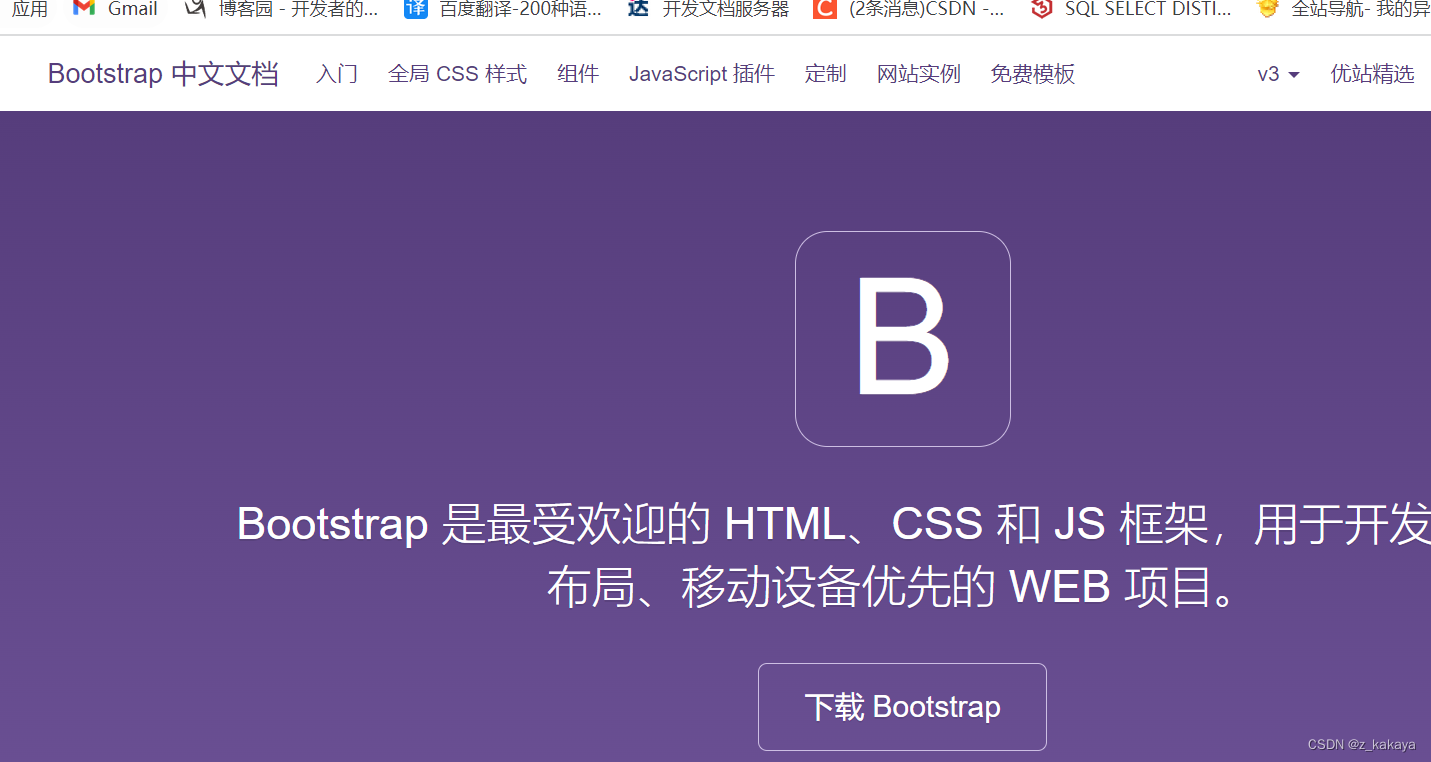Image resolution: width=1431 pixels, height=762 pixels.
Task: Click the Bootstrap 中文文档 brand link
Action: 163,74
